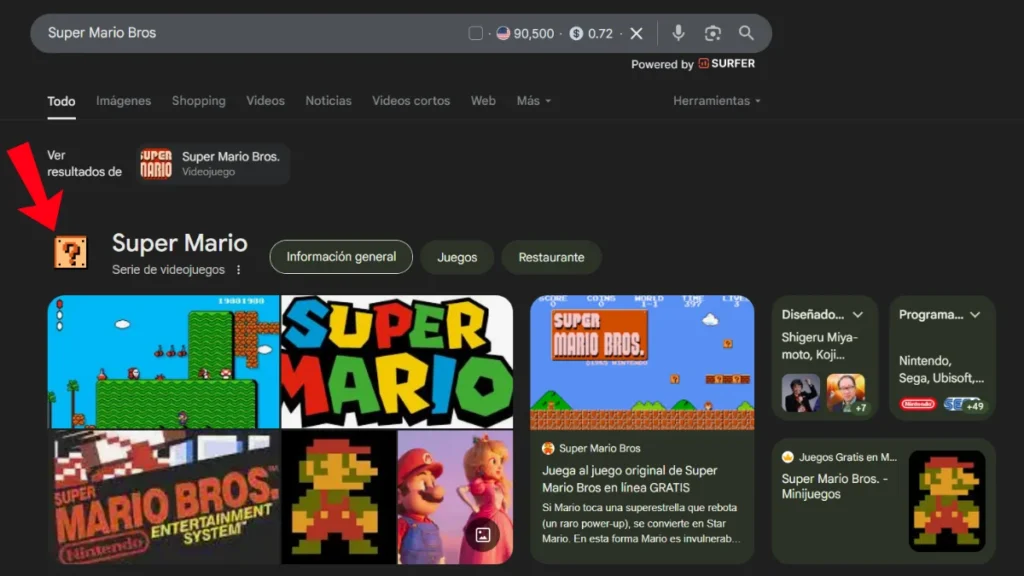Go to the Videos tab

coord(265,101)
